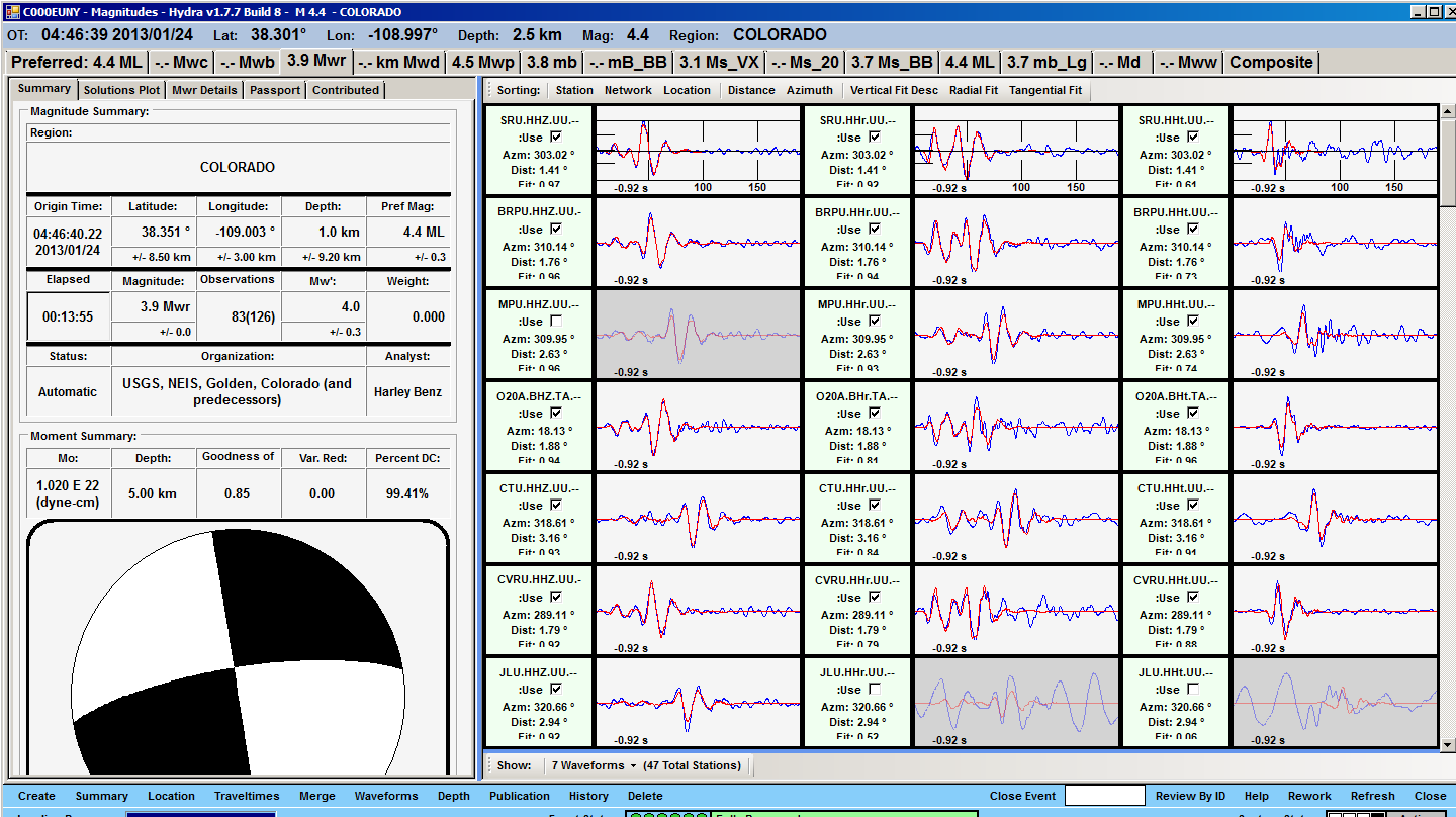This screenshot has height=817, width=1456.
Task: Click Publication in bottom menu
Action: click(519, 796)
